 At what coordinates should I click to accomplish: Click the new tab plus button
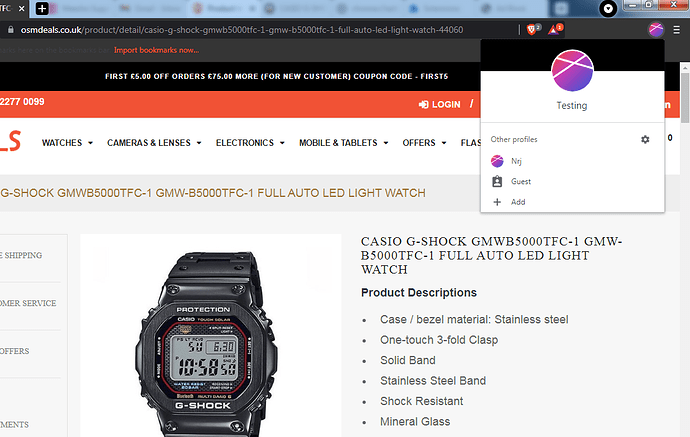pos(42,8)
